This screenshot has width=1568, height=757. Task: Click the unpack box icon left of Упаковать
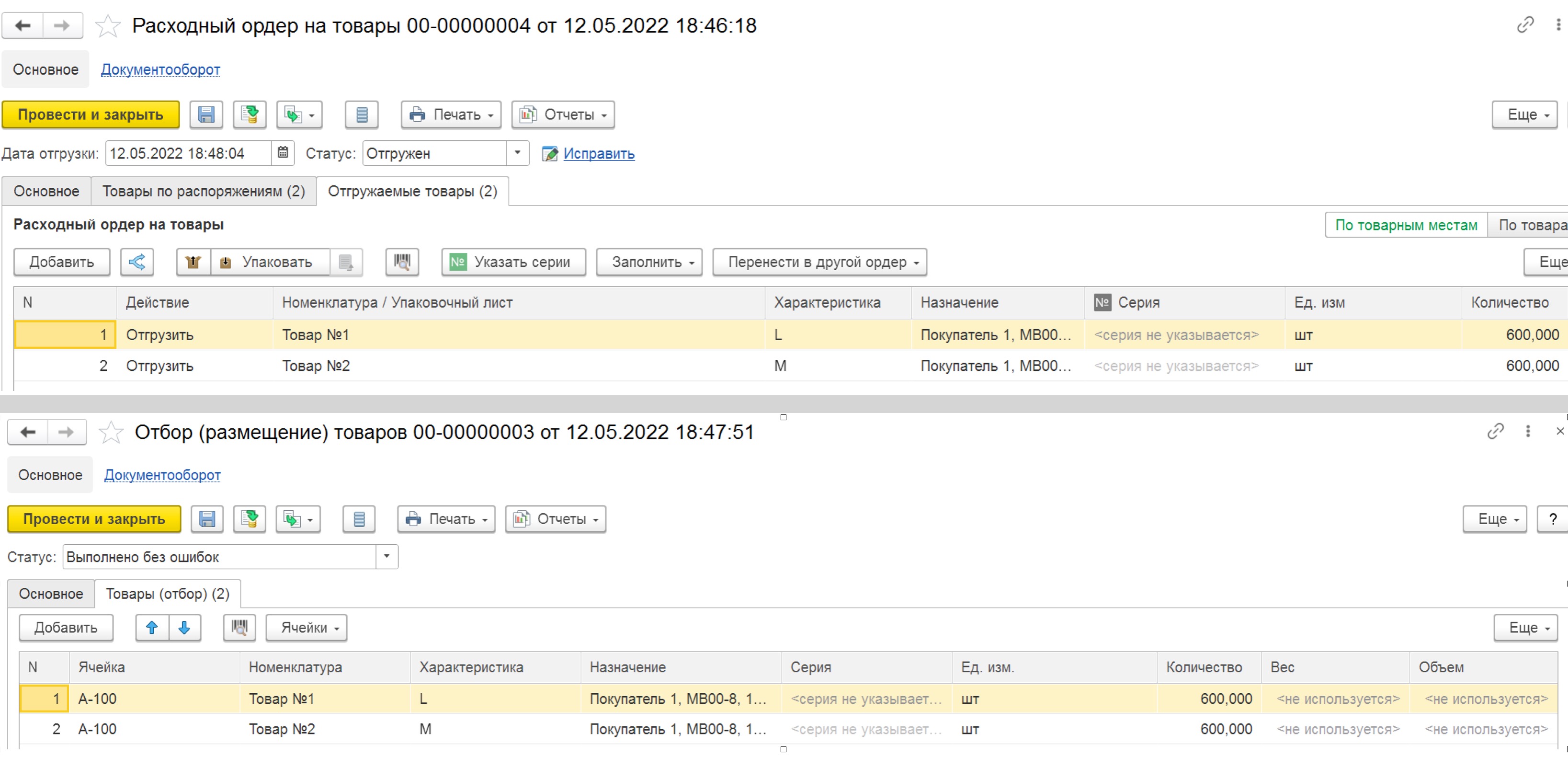point(193,262)
